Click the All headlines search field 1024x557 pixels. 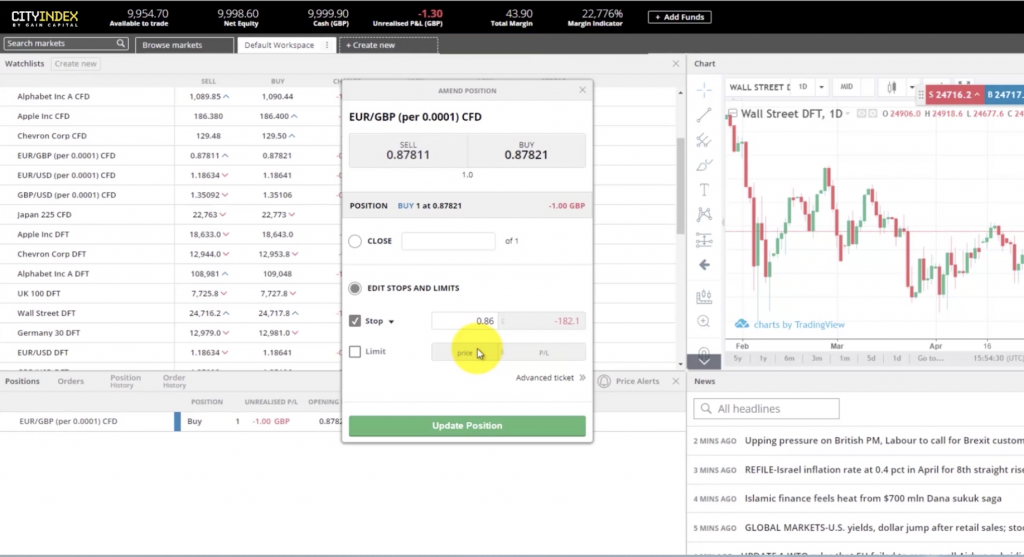pyautogui.click(x=766, y=409)
